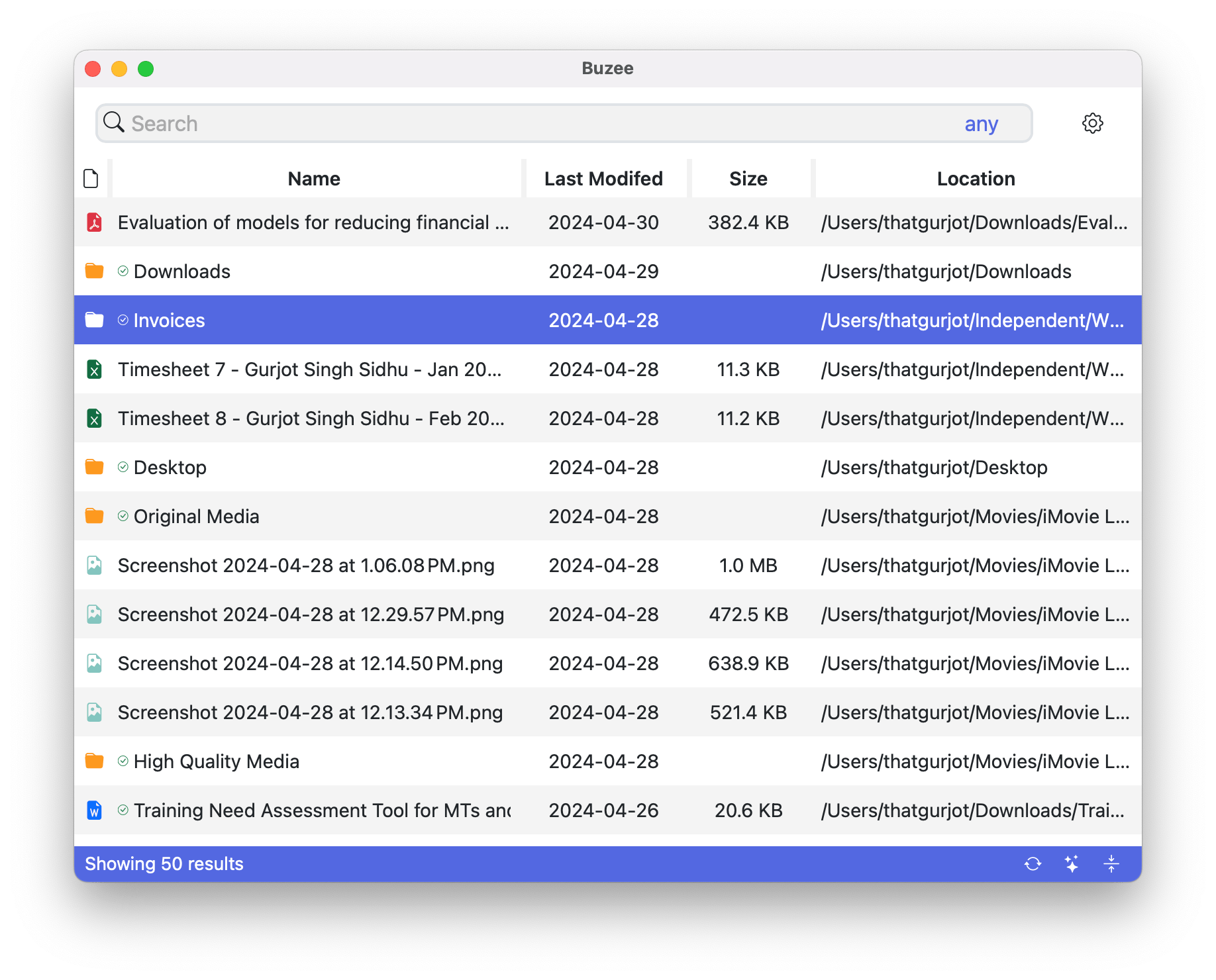Click the sparkles icon in status bar

coord(1072,863)
